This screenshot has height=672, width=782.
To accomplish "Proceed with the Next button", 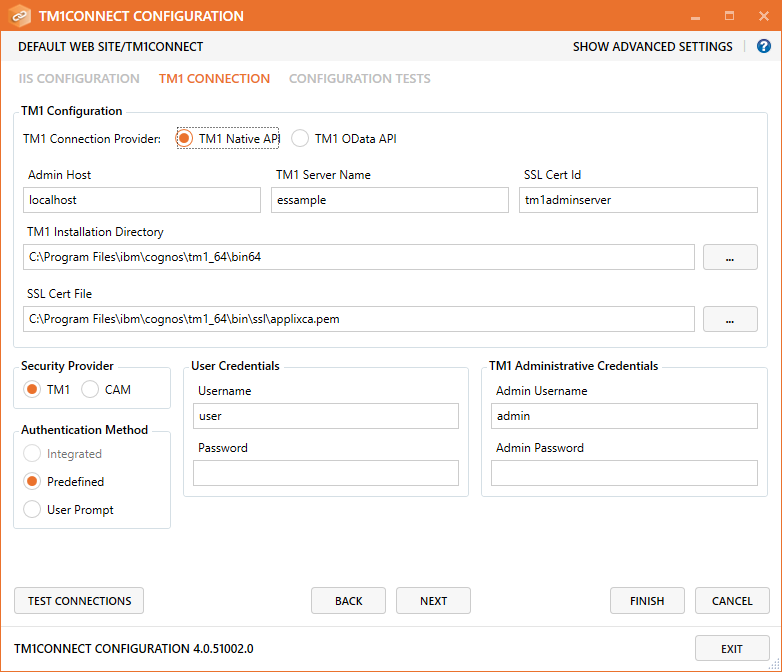I will point(433,601).
